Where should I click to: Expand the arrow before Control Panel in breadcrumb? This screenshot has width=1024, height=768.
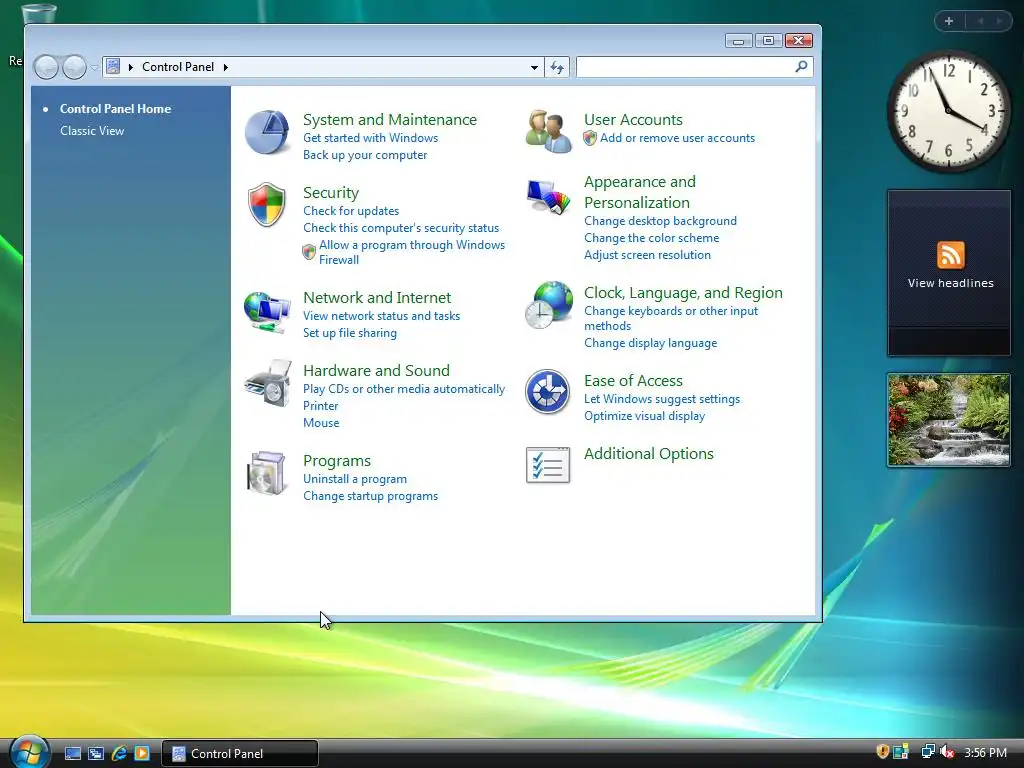tap(131, 67)
